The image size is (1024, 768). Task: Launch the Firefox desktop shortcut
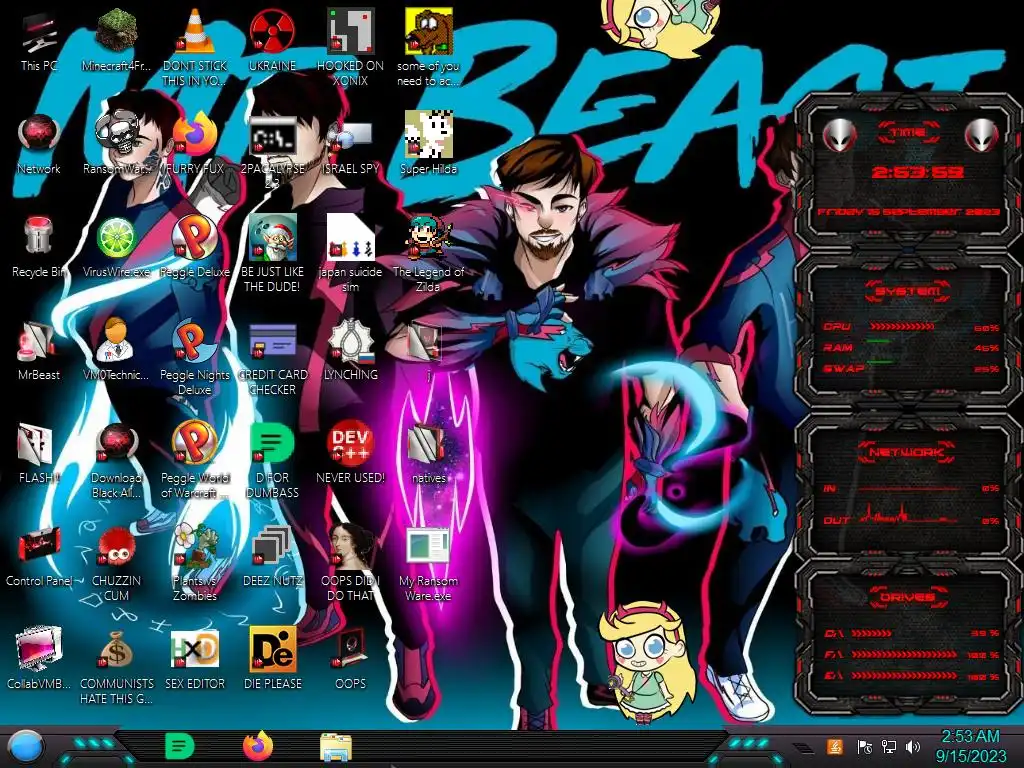pyautogui.click(x=195, y=135)
